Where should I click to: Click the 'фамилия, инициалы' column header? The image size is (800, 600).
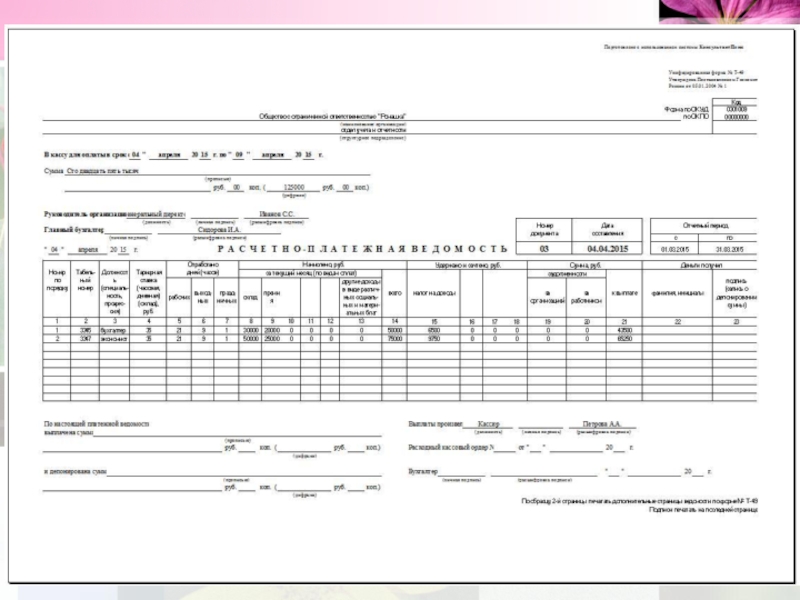[x=677, y=293]
